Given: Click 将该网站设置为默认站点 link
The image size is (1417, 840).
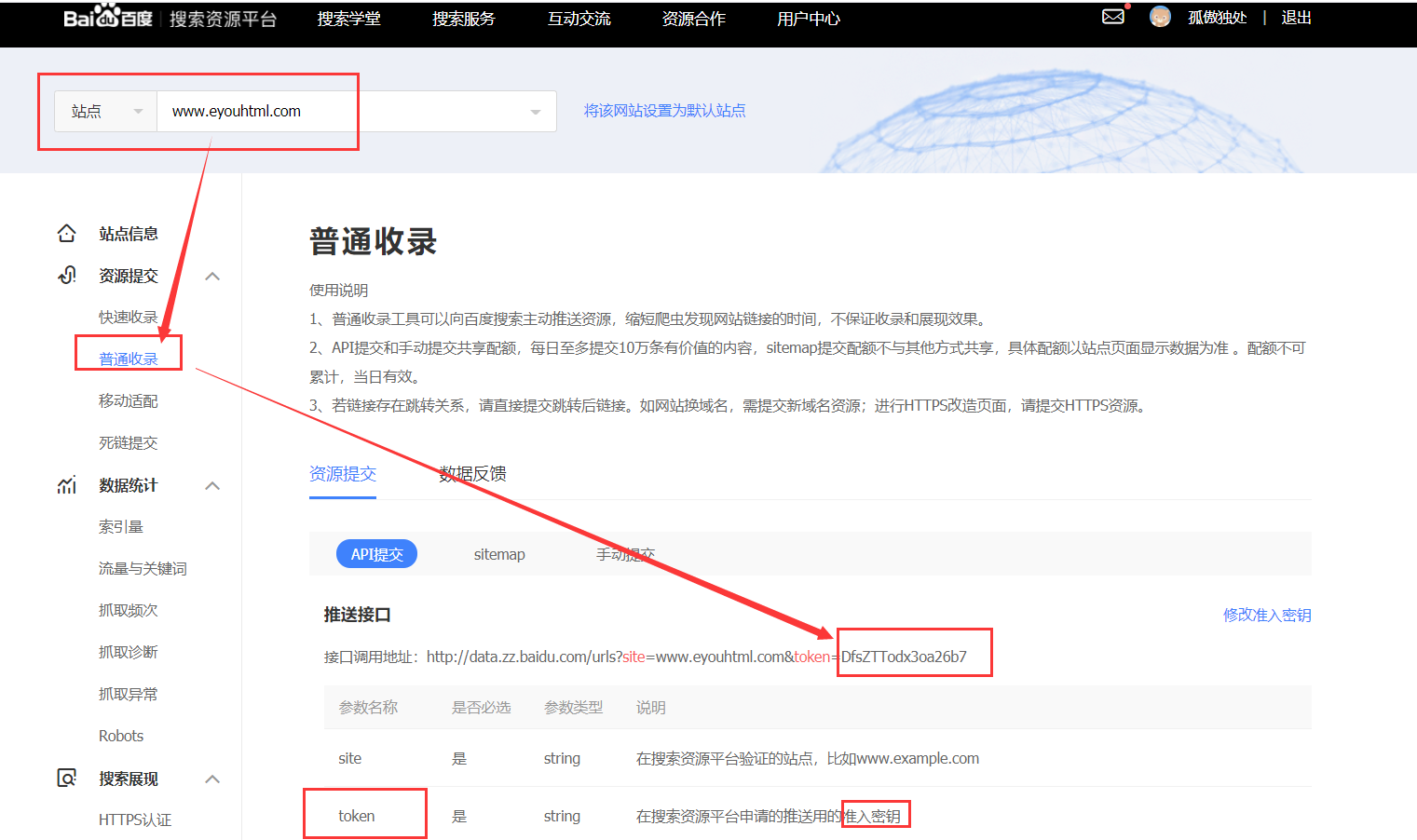Looking at the screenshot, I should 664,110.
